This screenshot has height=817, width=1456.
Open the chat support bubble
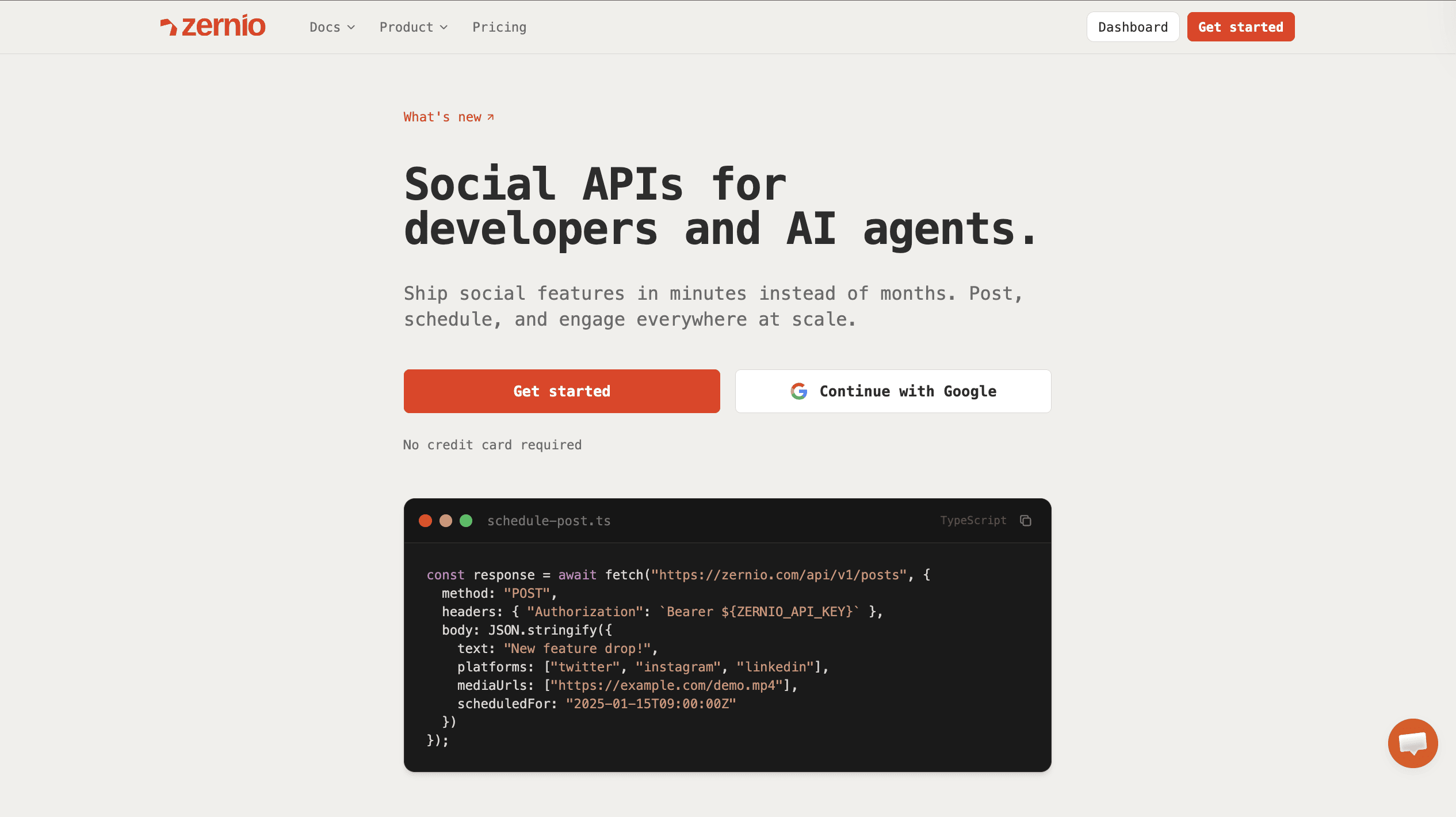click(x=1412, y=743)
